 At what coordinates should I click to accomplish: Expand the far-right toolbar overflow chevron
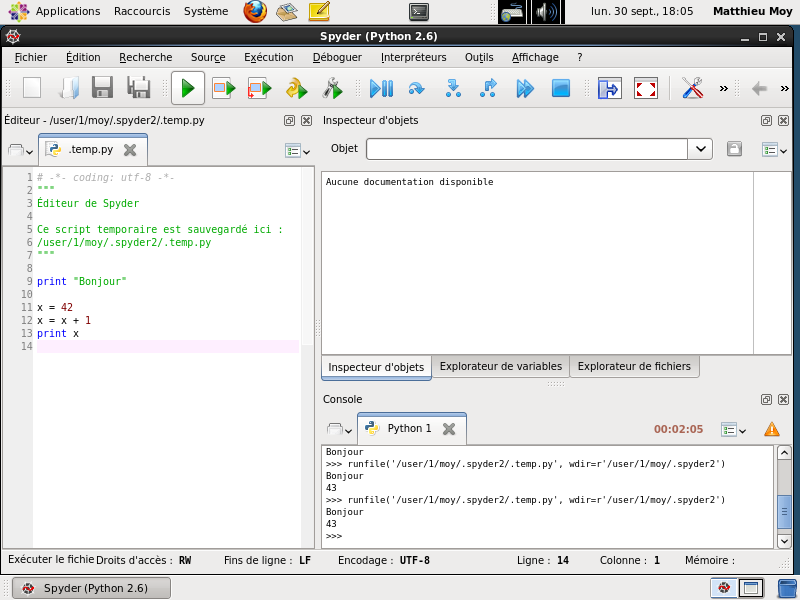pyautogui.click(x=785, y=89)
